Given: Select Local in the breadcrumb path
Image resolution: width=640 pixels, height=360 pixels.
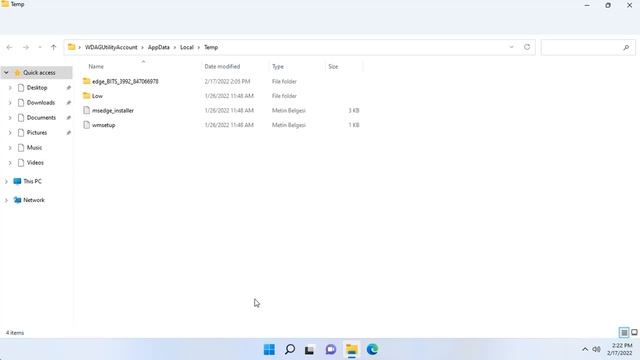Looking at the screenshot, I should point(187,47).
